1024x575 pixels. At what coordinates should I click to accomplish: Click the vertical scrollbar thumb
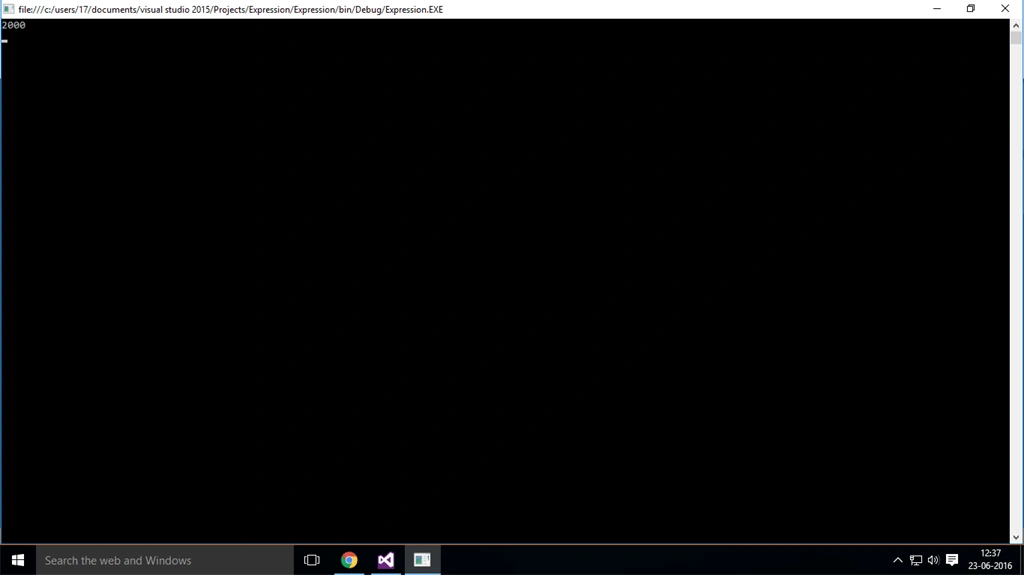pos(1016,38)
